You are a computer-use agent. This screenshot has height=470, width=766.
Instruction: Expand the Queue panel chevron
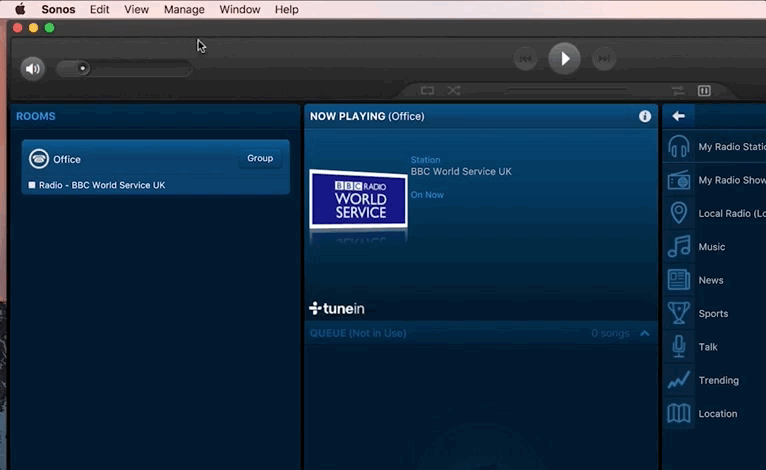tap(645, 333)
